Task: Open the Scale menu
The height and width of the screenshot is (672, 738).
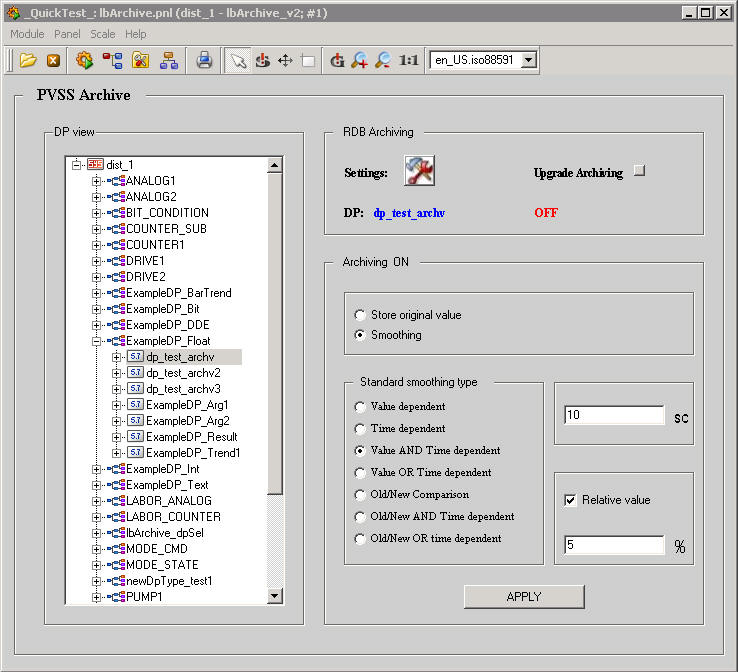Action: tap(103, 34)
